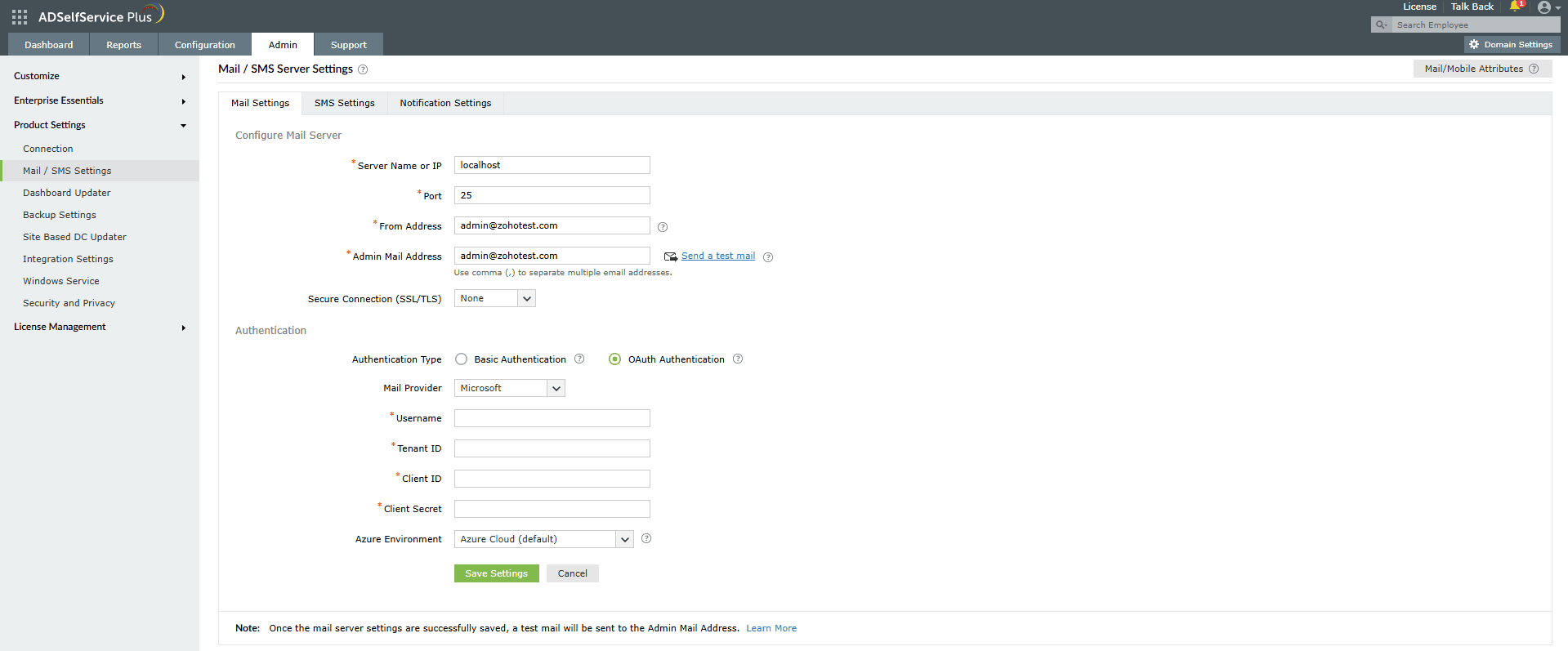Screen dimensions: 1568x651
Task: Open the apps grid launcher icon
Action: 20,16
